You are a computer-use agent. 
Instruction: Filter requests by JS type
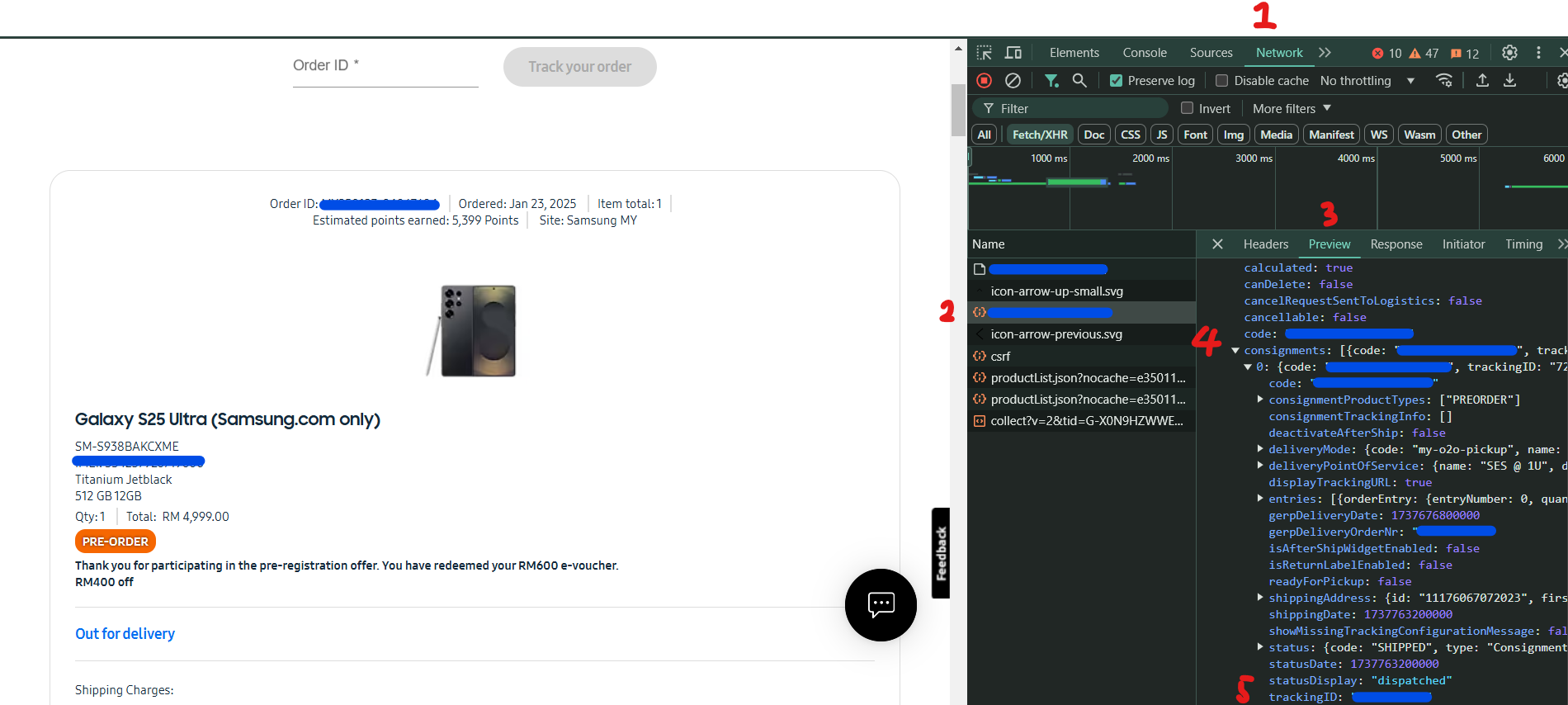pyautogui.click(x=1162, y=135)
